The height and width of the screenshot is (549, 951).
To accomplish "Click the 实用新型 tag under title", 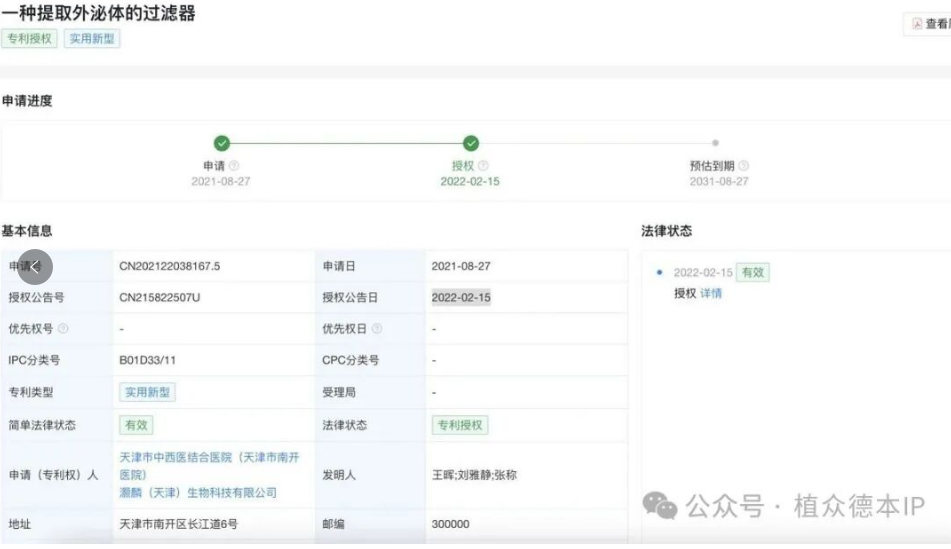I will [92, 39].
